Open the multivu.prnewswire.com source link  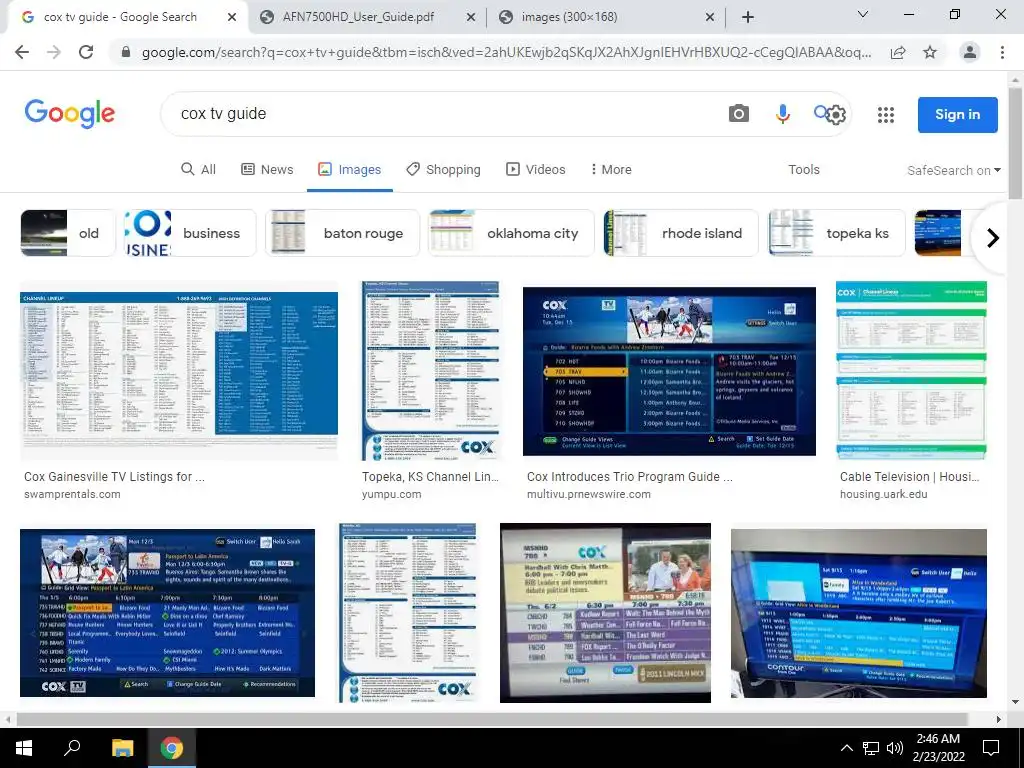pyautogui.click(x=589, y=494)
